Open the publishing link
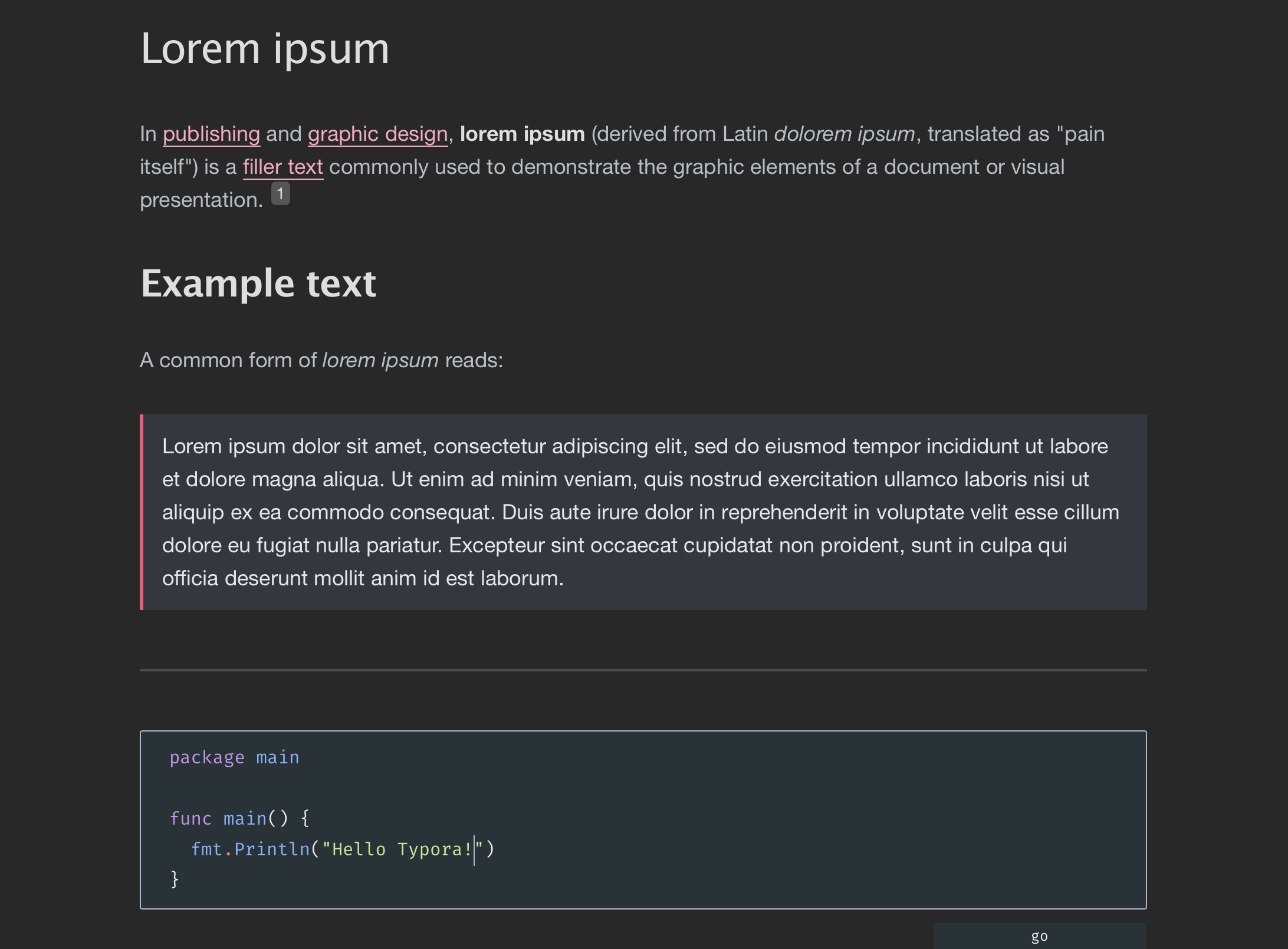Viewport: 1288px width, 949px height. click(x=211, y=134)
